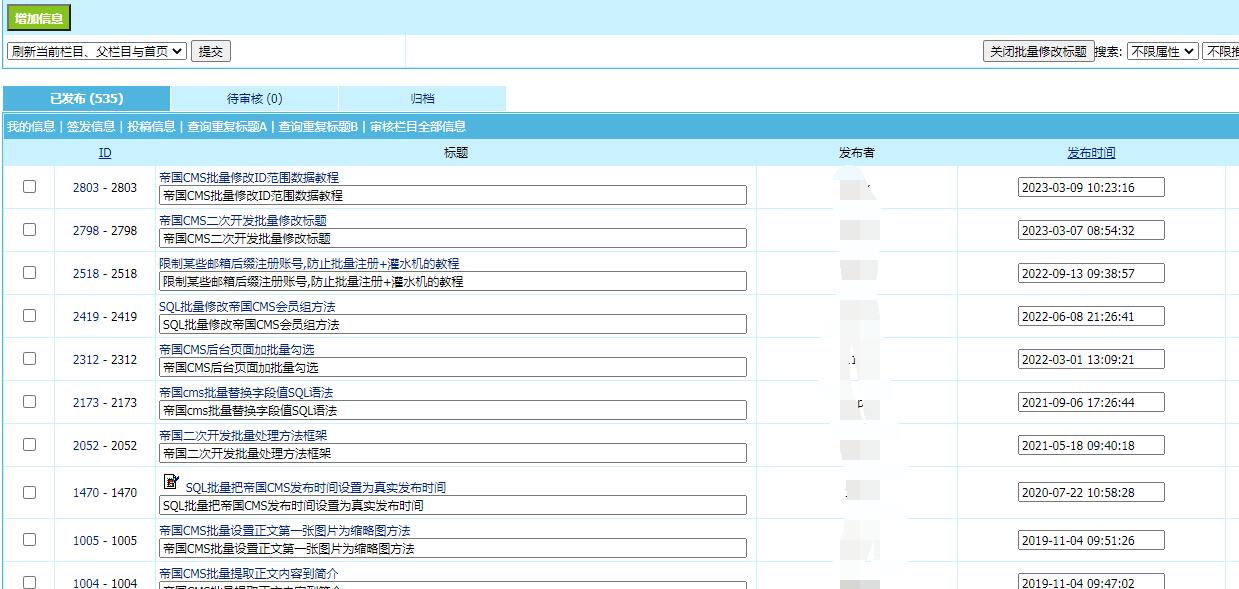
Task: Click the 查询重复标题B link
Action: tap(318, 127)
